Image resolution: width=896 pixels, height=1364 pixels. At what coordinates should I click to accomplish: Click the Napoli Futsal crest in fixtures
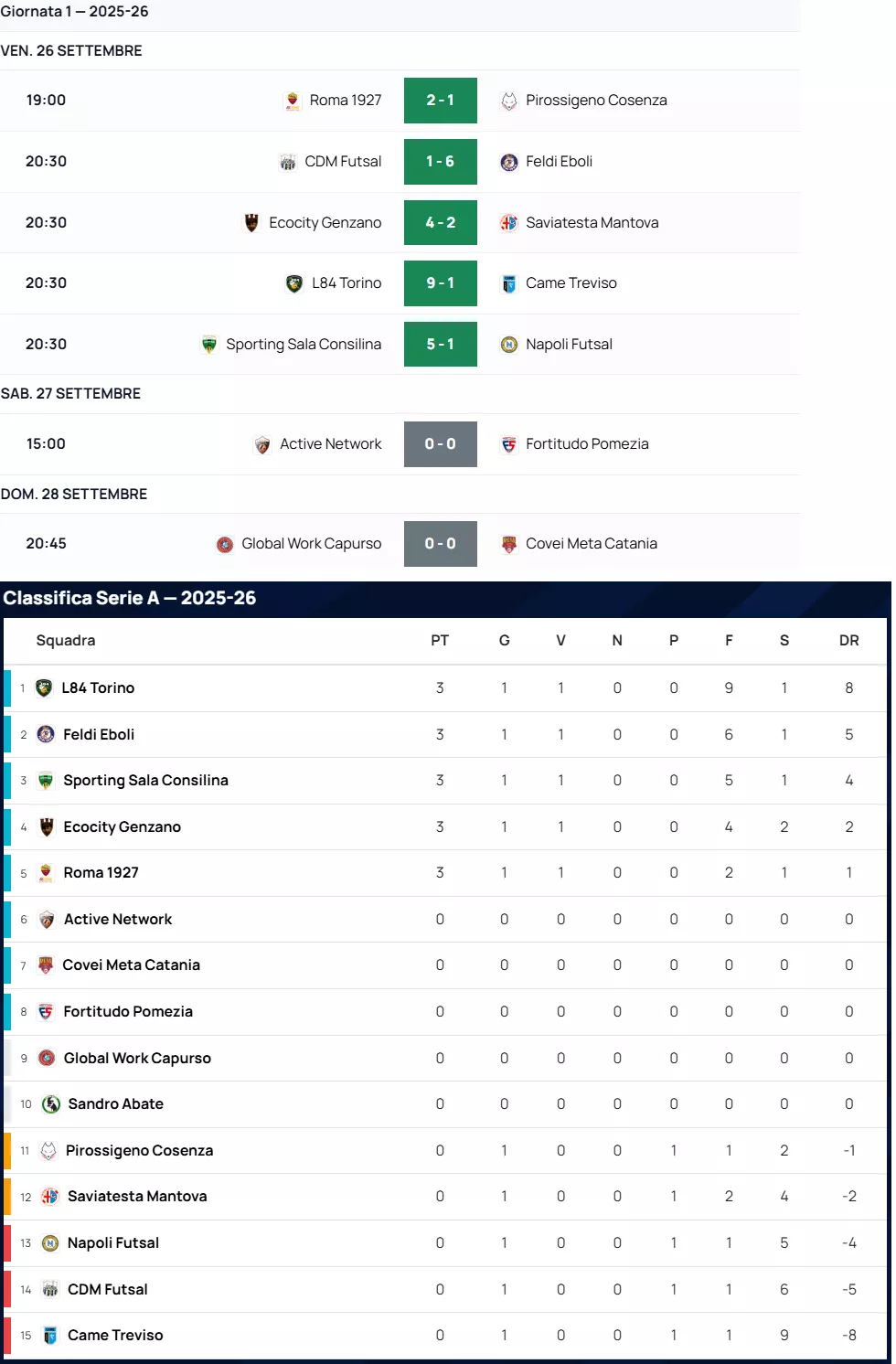[509, 345]
